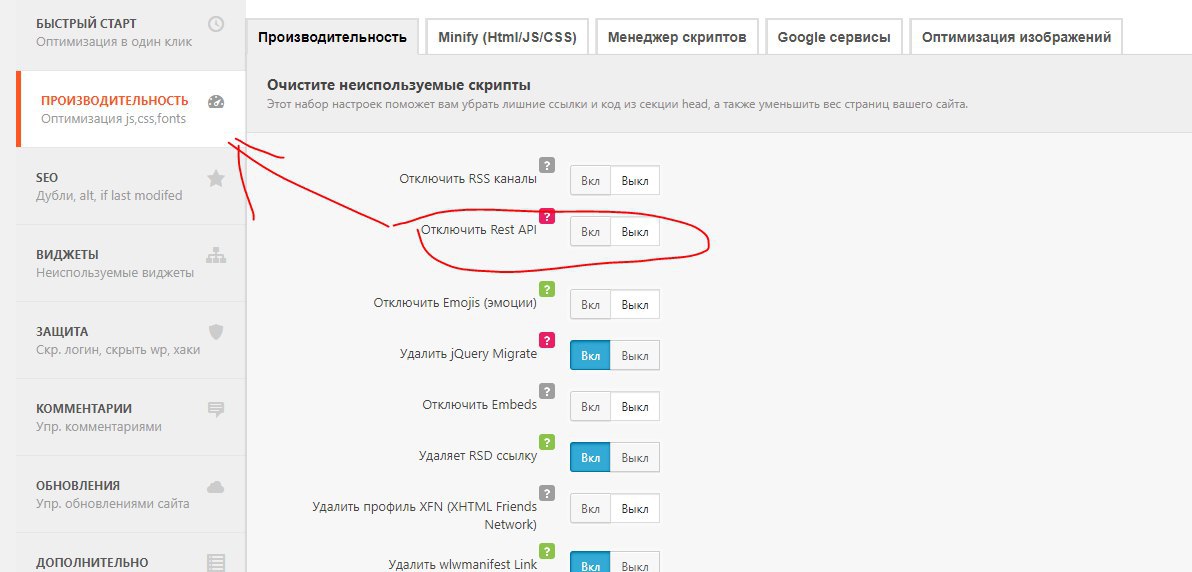Image resolution: width=1192 pixels, height=572 pixels.
Task: Set Отключить RSS каналы to Выкл
Action: pos(635,181)
